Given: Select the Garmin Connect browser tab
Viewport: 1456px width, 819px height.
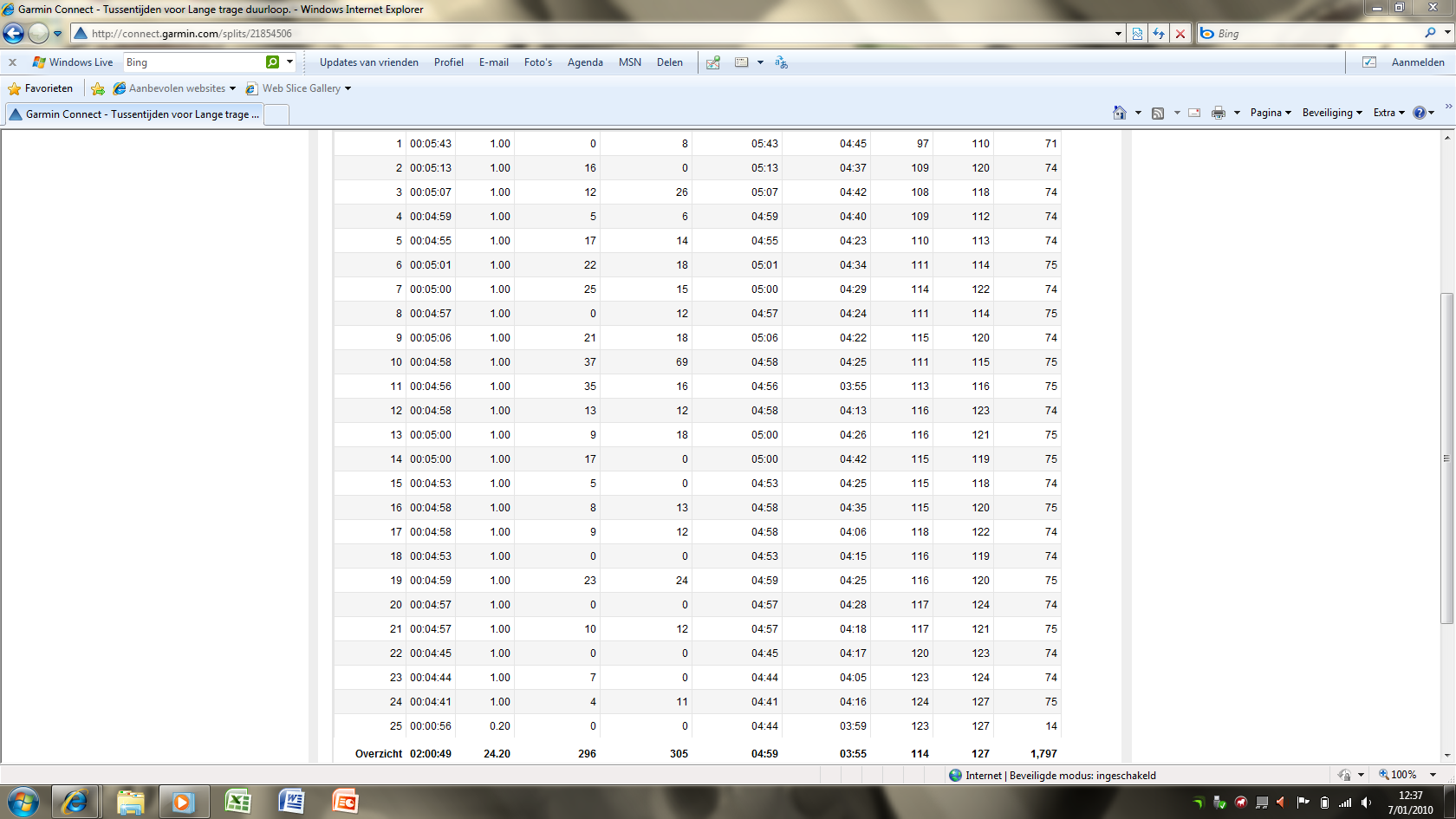Looking at the screenshot, I should point(134,114).
